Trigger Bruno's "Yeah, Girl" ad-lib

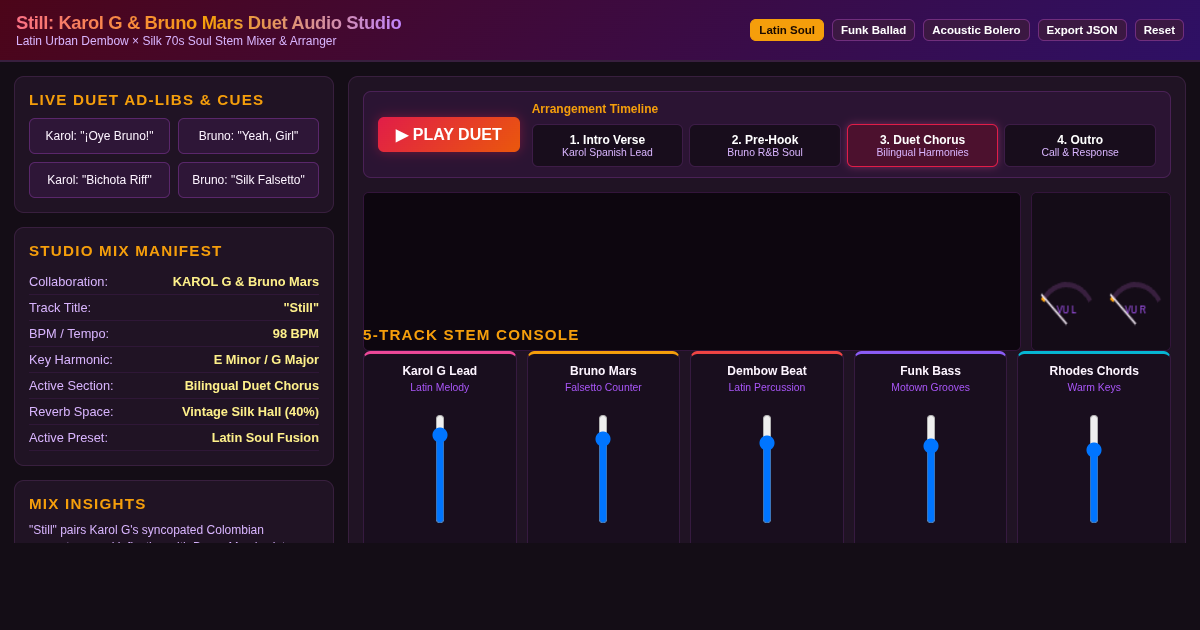click(x=248, y=136)
